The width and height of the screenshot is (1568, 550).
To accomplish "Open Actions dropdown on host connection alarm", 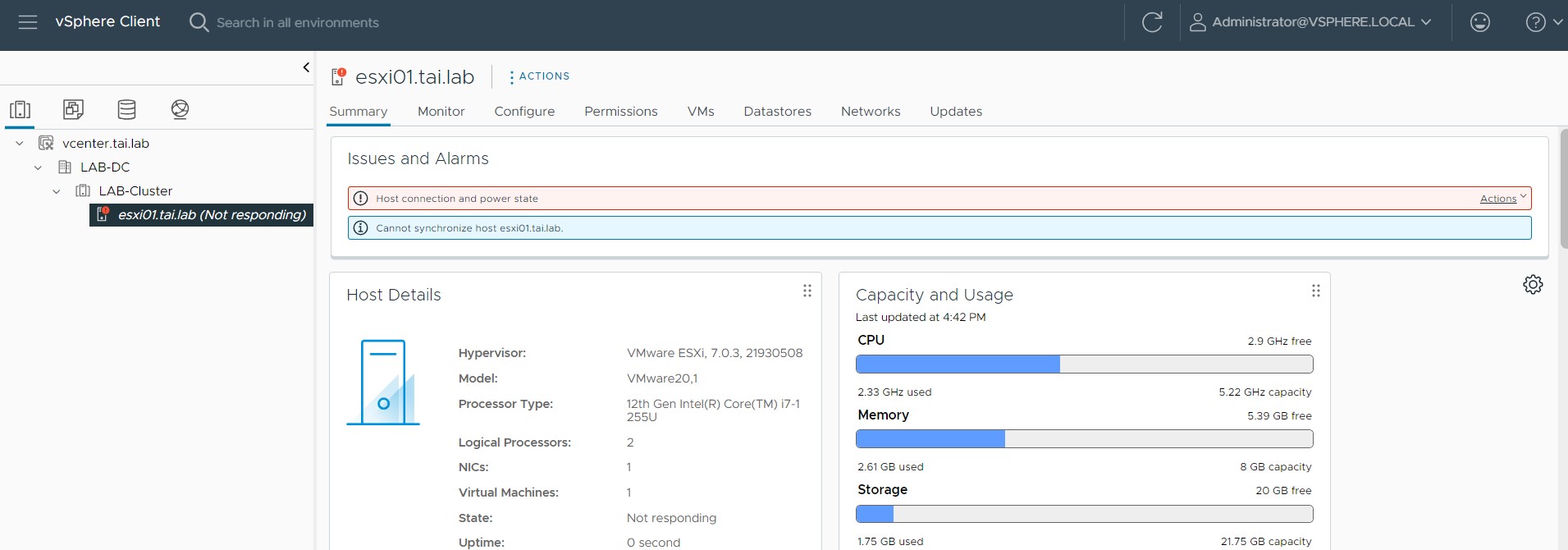I will 1503,199.
